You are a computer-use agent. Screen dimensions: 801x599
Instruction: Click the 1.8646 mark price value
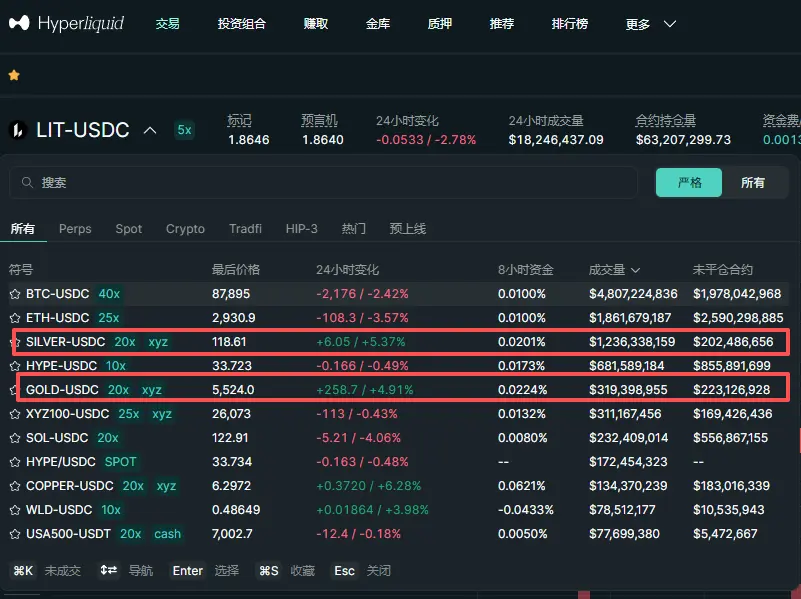tap(249, 140)
